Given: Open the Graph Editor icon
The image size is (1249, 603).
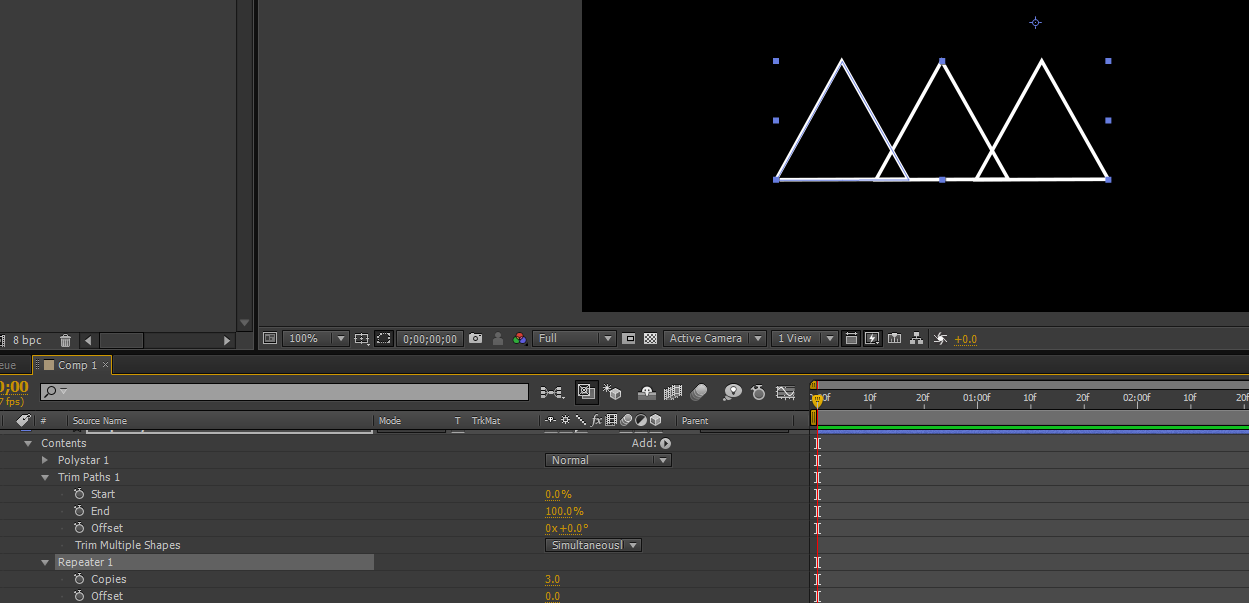Looking at the screenshot, I should click(786, 393).
